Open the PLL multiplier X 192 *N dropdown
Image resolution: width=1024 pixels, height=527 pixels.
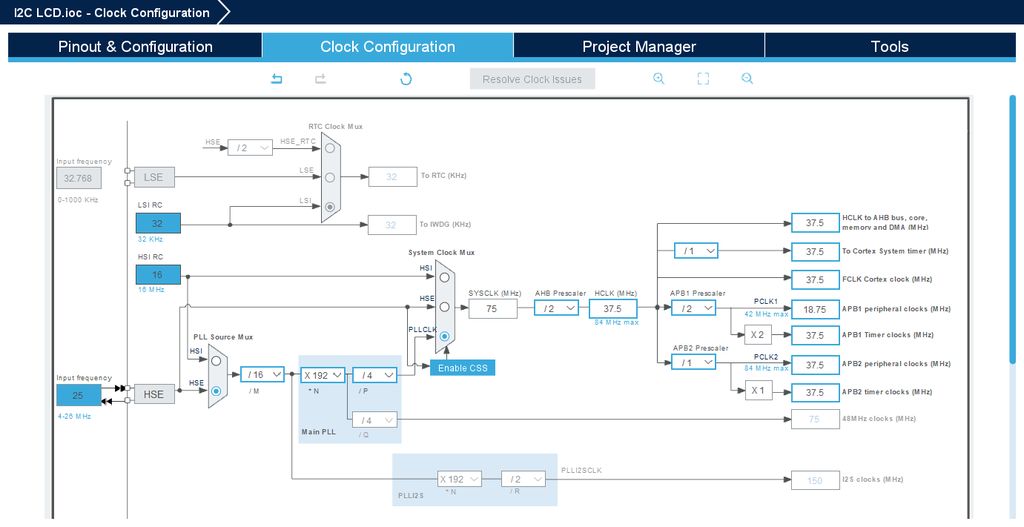[x=323, y=375]
